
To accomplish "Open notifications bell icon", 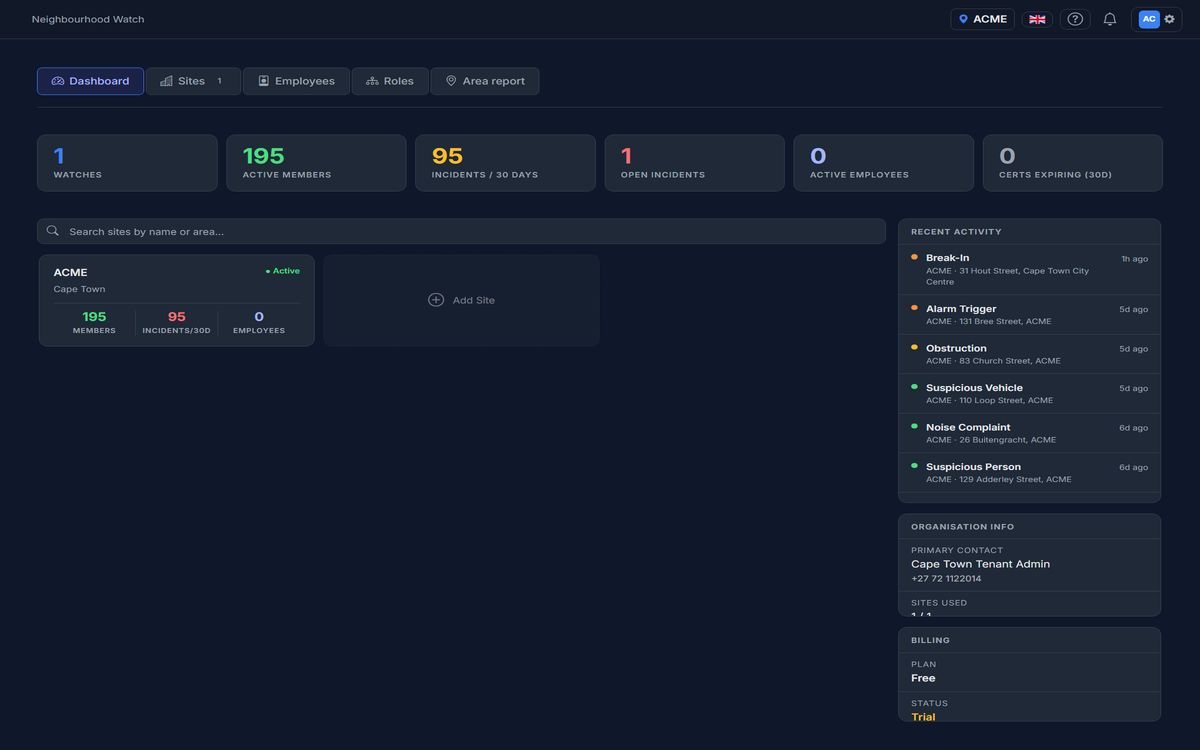I will [x=1110, y=19].
